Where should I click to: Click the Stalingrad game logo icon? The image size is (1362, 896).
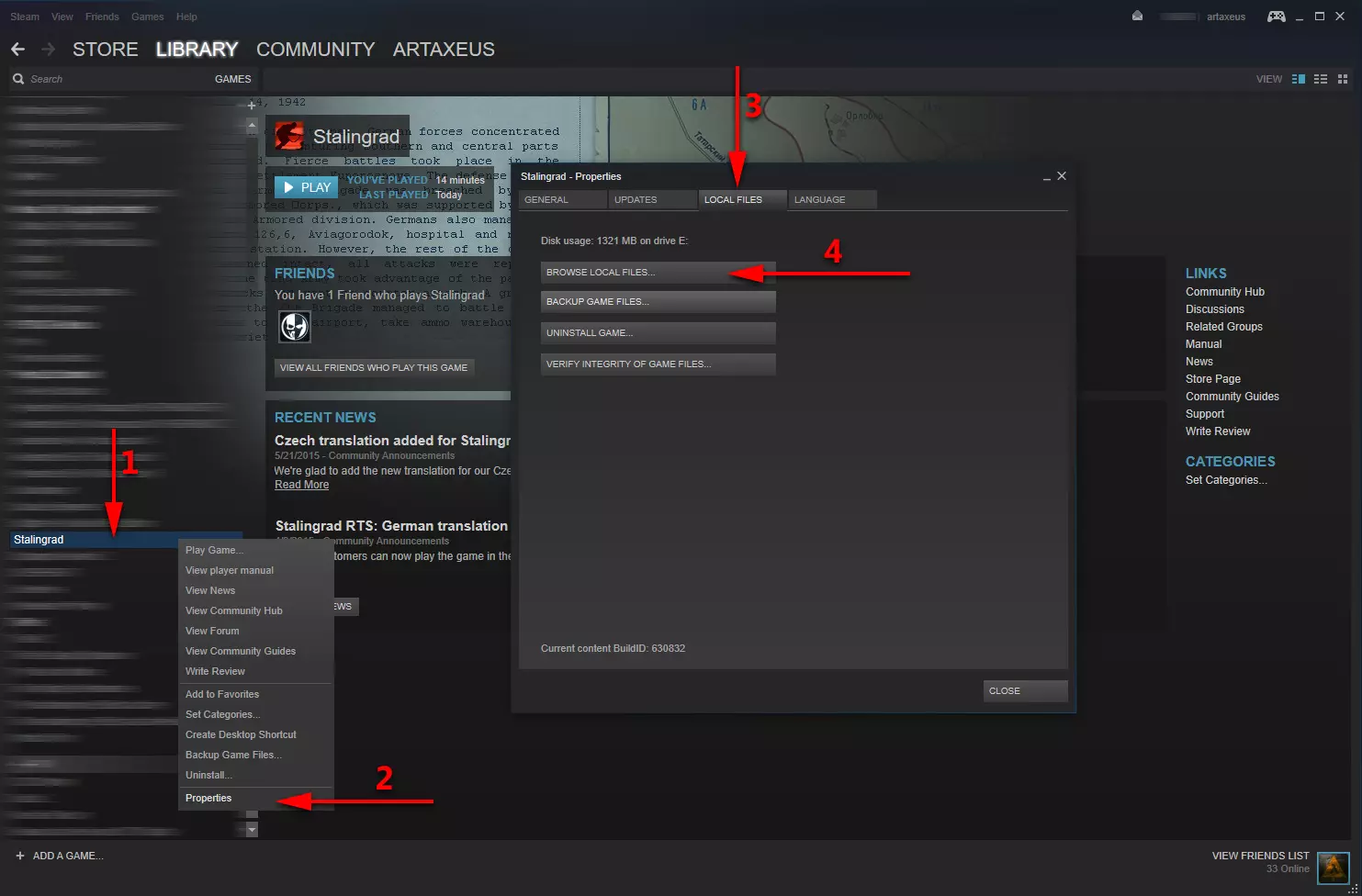tap(289, 136)
